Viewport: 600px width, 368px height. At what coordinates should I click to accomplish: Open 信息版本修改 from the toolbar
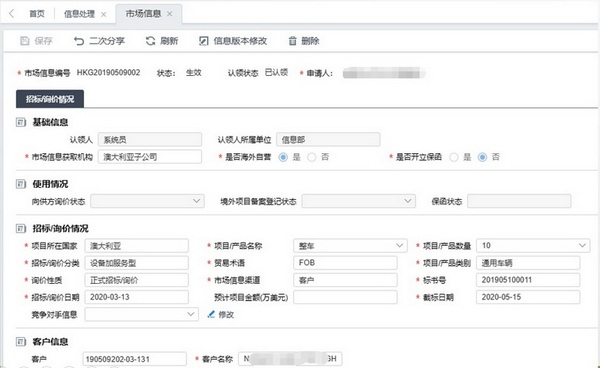[233, 41]
